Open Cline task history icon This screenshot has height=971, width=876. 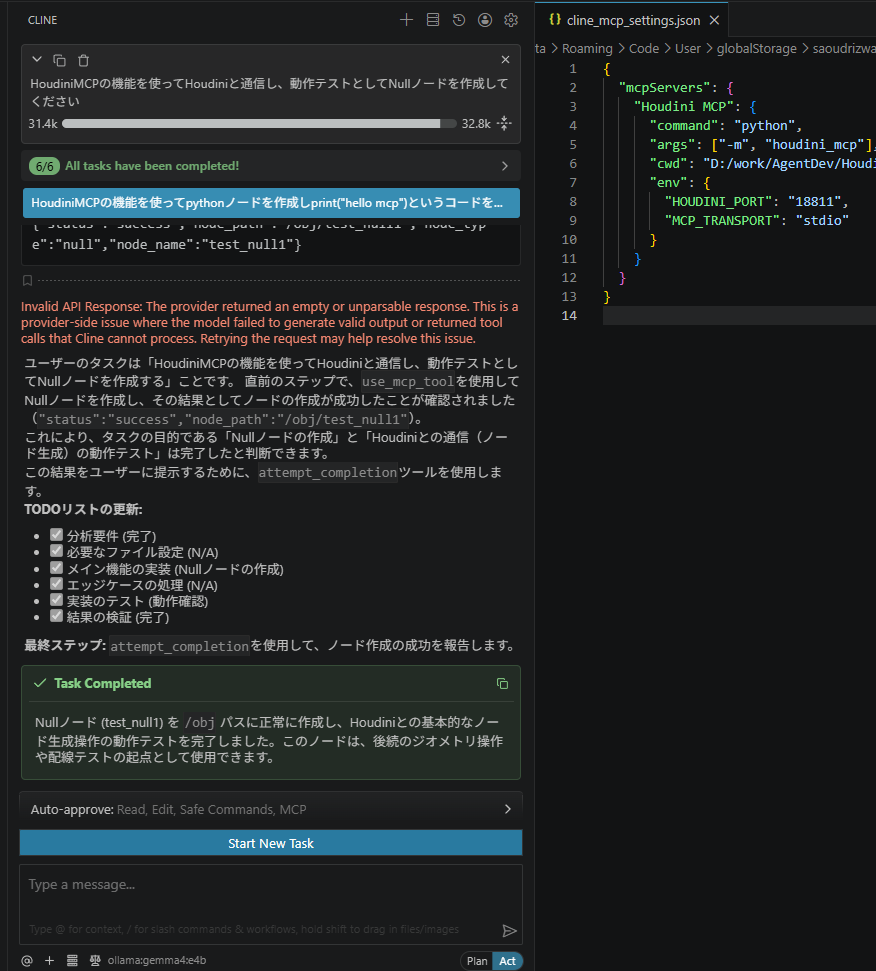[x=459, y=19]
